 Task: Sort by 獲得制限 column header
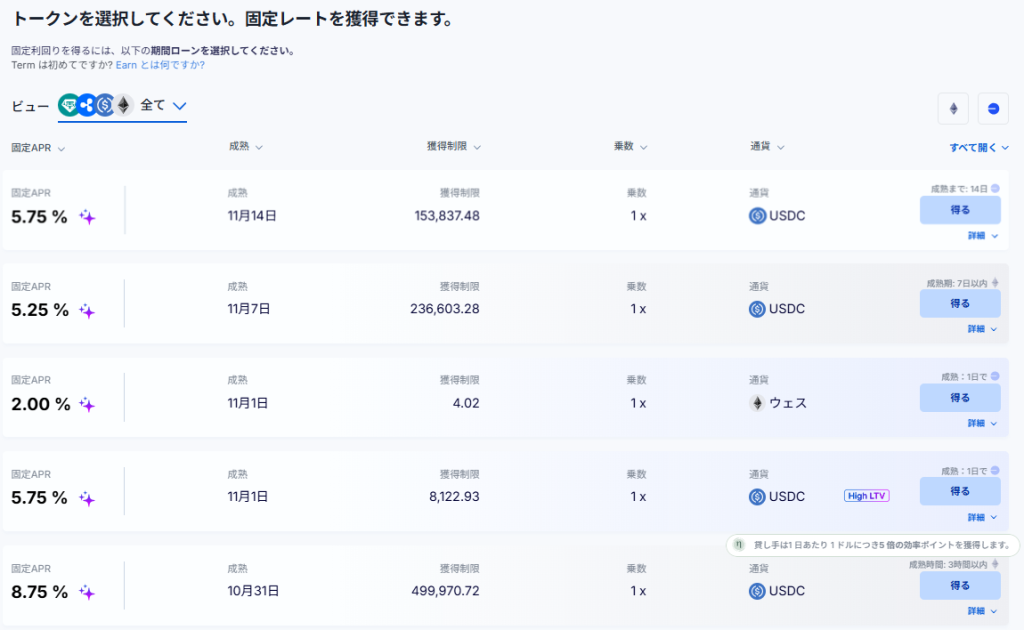tap(454, 147)
